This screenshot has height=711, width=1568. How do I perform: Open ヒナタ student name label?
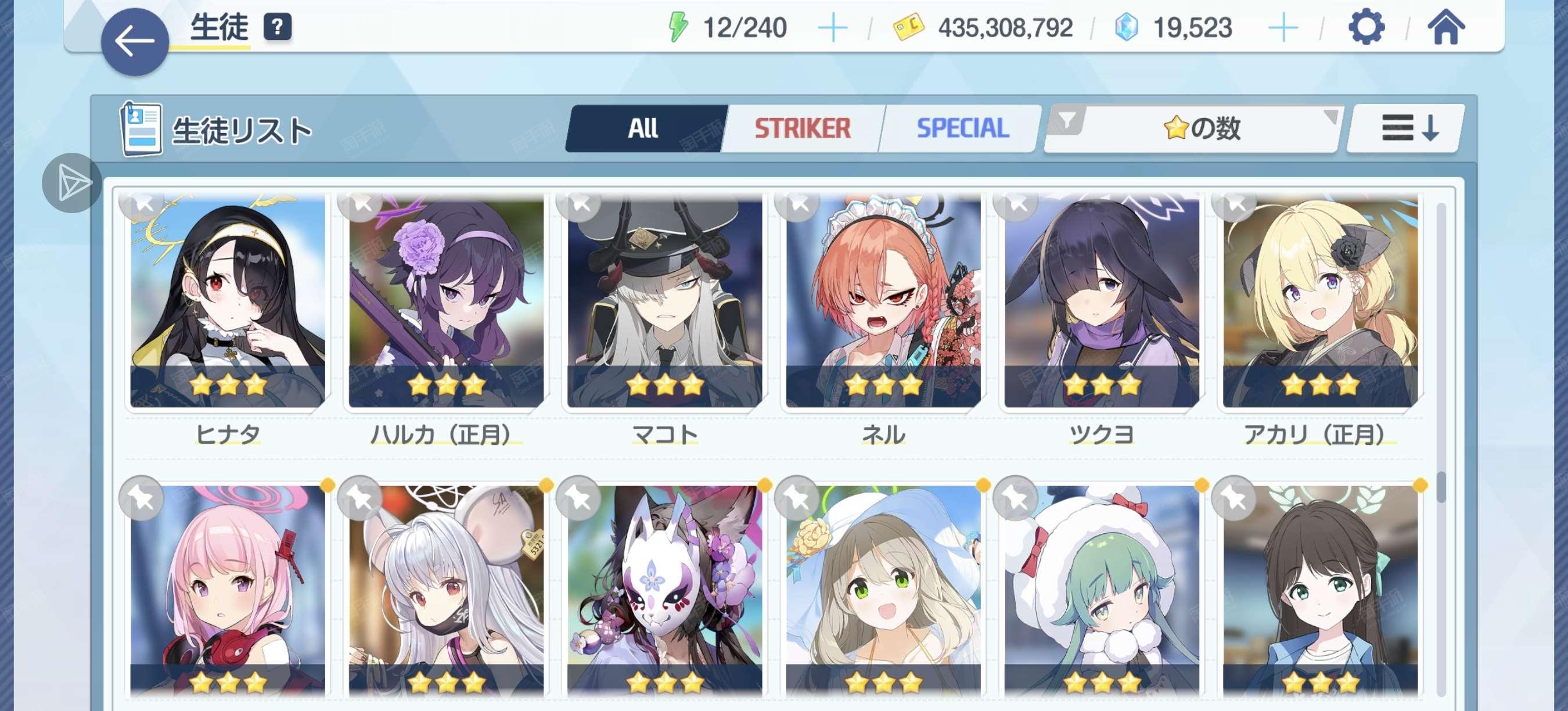tap(228, 434)
